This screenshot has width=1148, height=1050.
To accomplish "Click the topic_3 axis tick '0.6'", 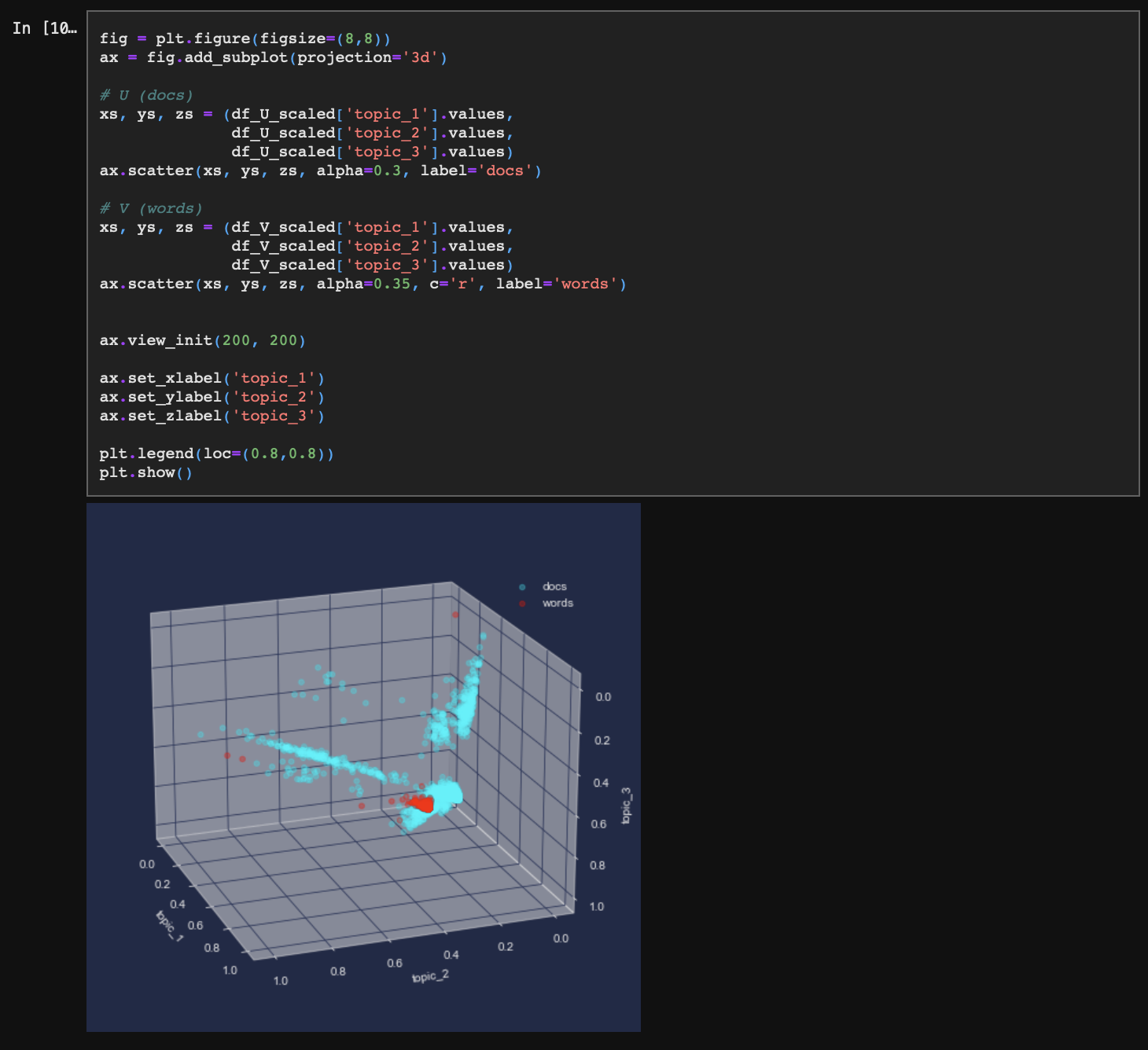I will 598,824.
